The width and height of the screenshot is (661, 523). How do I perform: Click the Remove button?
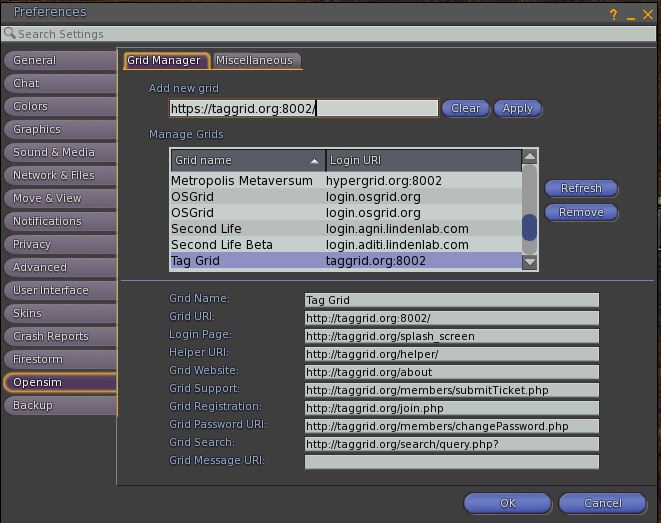click(581, 212)
